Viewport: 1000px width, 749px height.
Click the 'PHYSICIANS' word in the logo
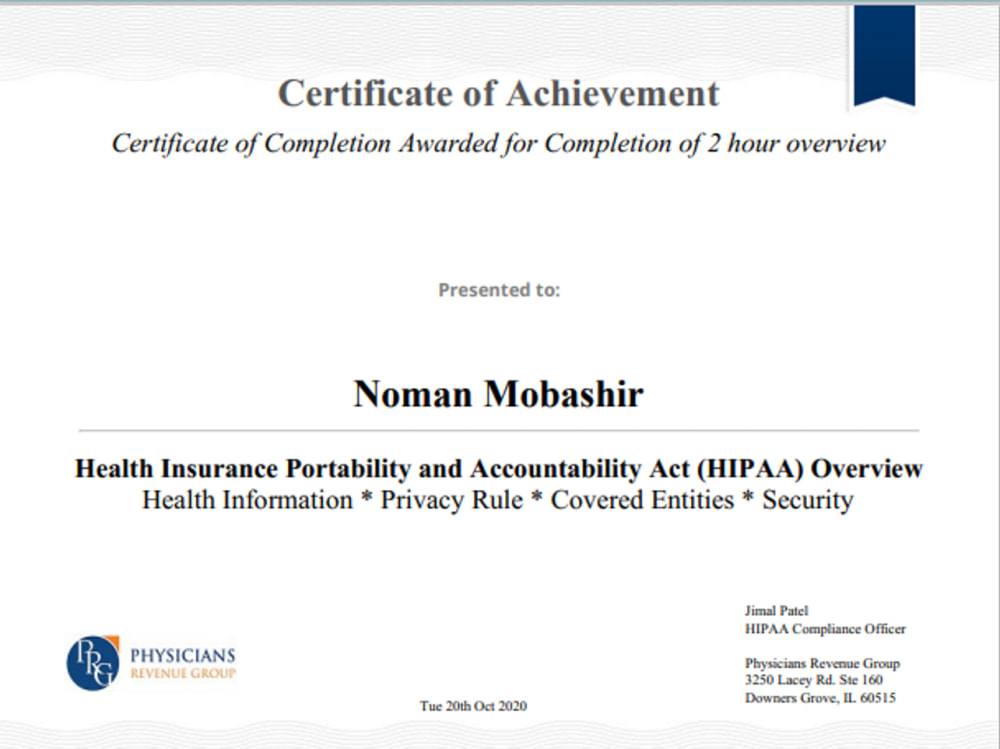point(182,656)
